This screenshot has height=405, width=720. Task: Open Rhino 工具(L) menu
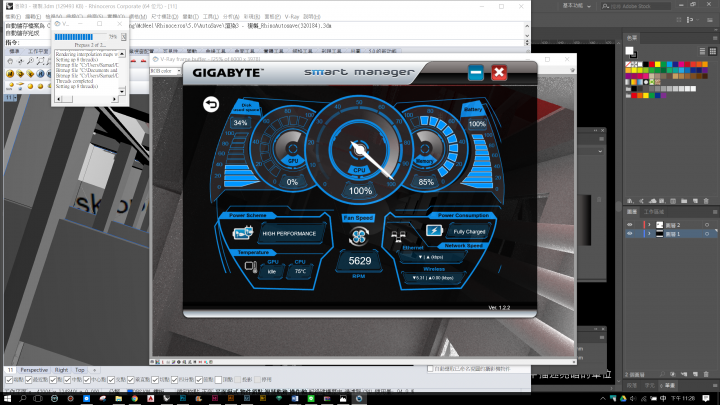pos(211,17)
